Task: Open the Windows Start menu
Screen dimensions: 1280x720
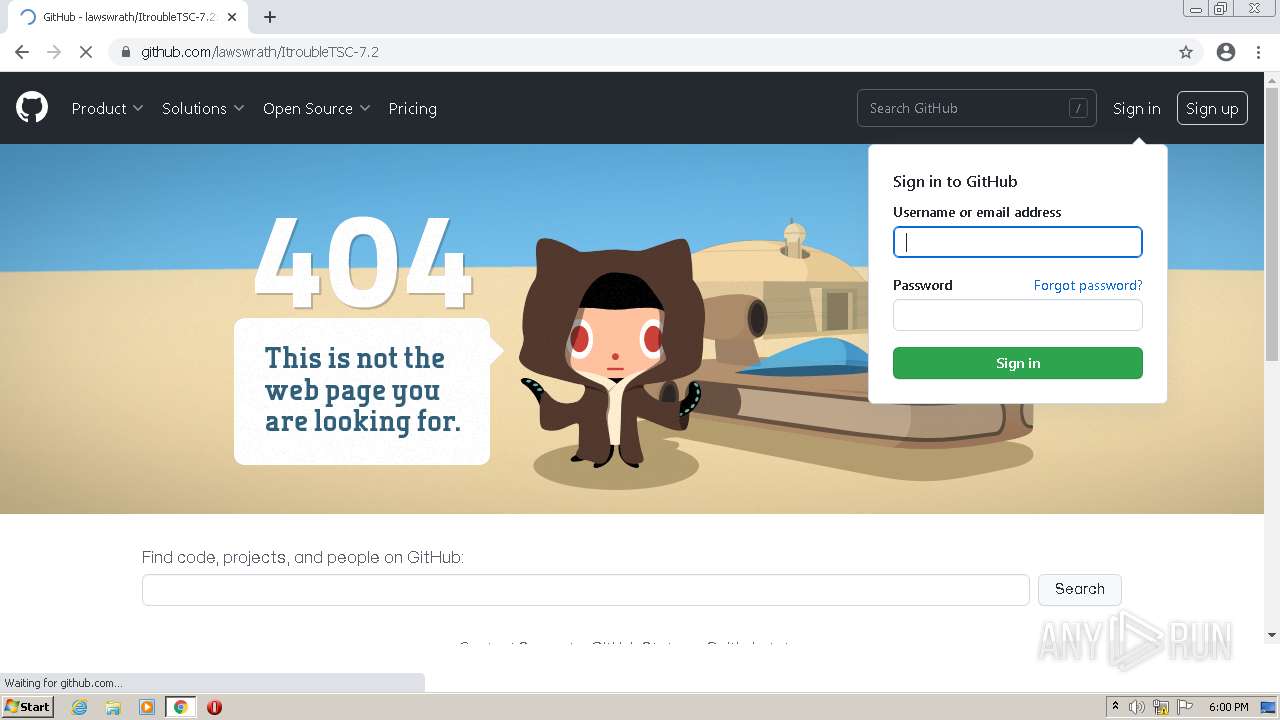Action: point(27,707)
